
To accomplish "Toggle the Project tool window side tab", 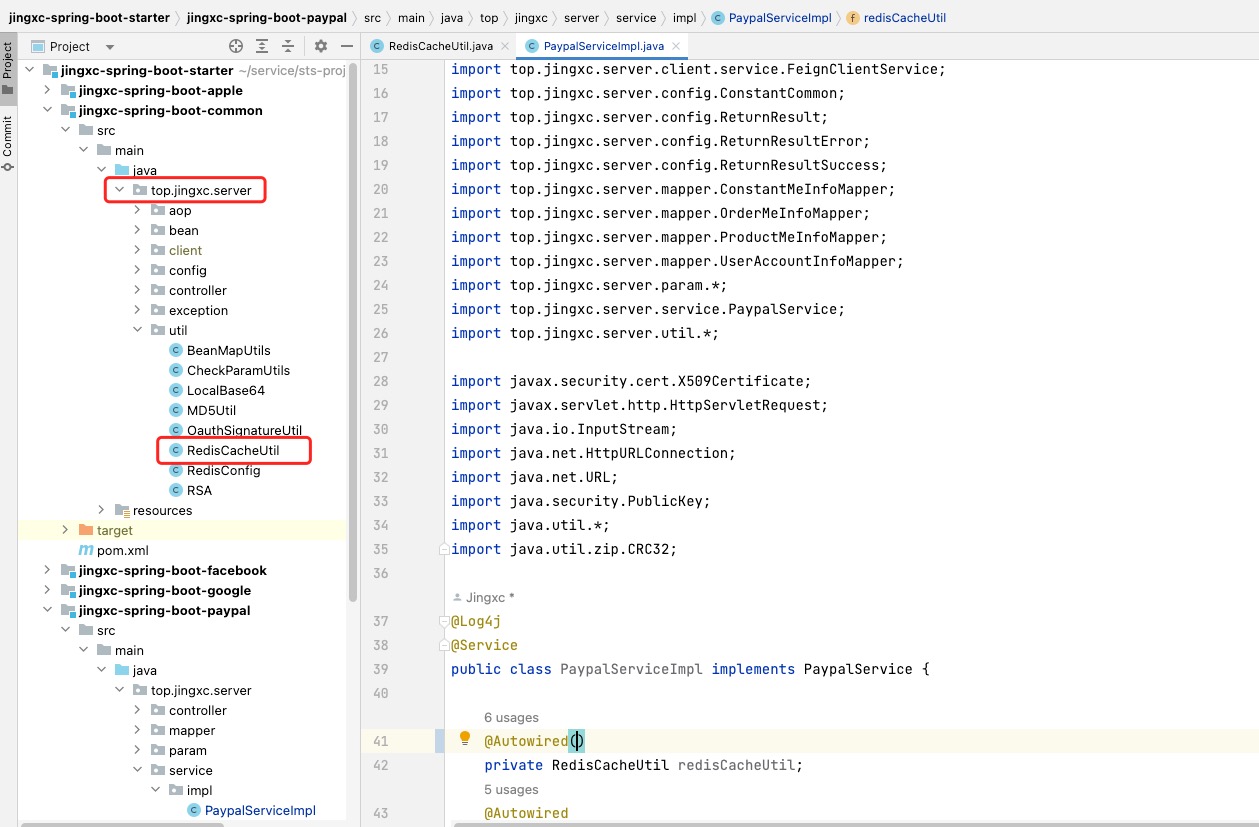I will point(8,68).
